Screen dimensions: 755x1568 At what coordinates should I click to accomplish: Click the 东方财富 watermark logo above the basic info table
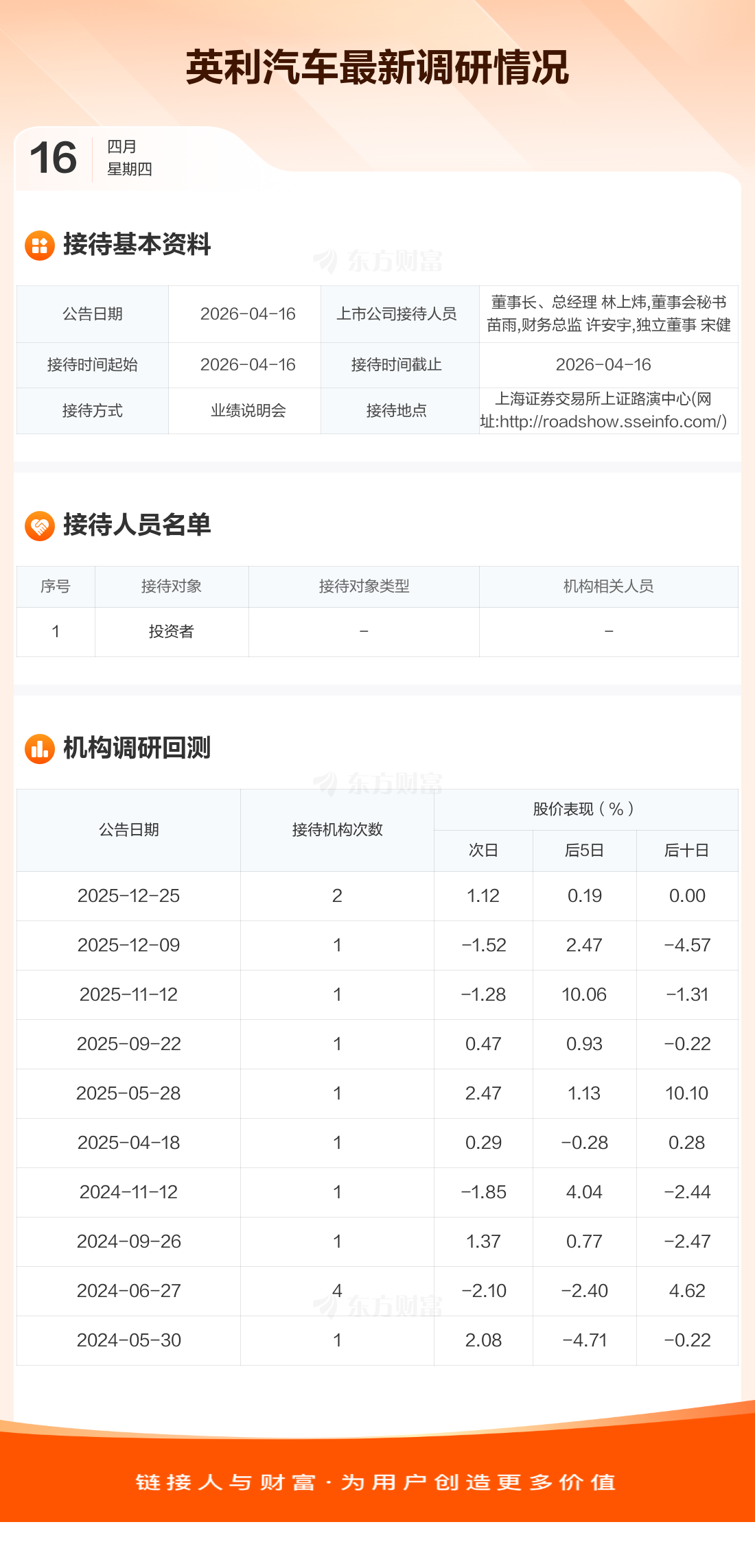click(378, 261)
